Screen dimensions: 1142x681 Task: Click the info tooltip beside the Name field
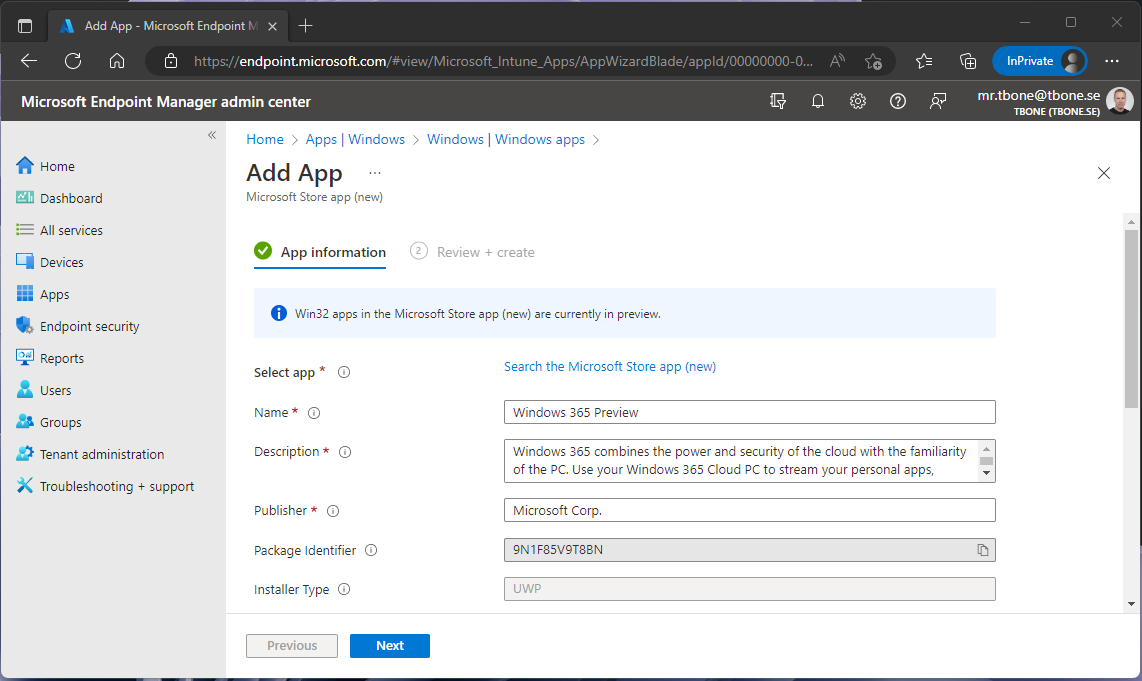pos(314,412)
